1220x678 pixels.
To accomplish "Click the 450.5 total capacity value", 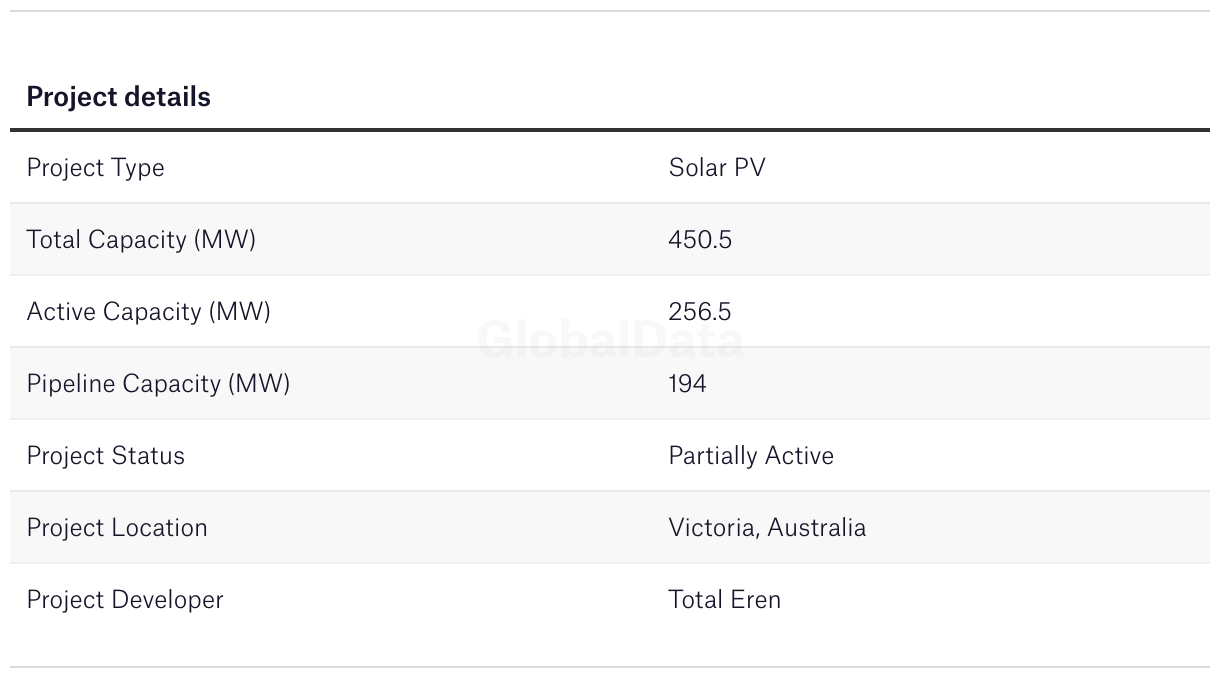I will coord(699,240).
